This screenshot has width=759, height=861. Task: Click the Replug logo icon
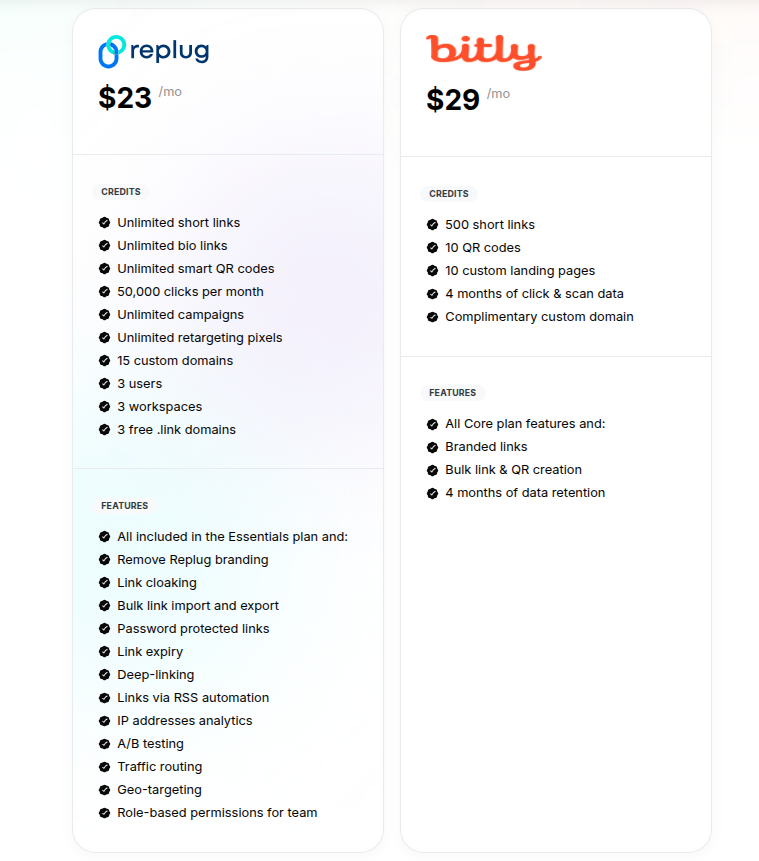click(110, 50)
